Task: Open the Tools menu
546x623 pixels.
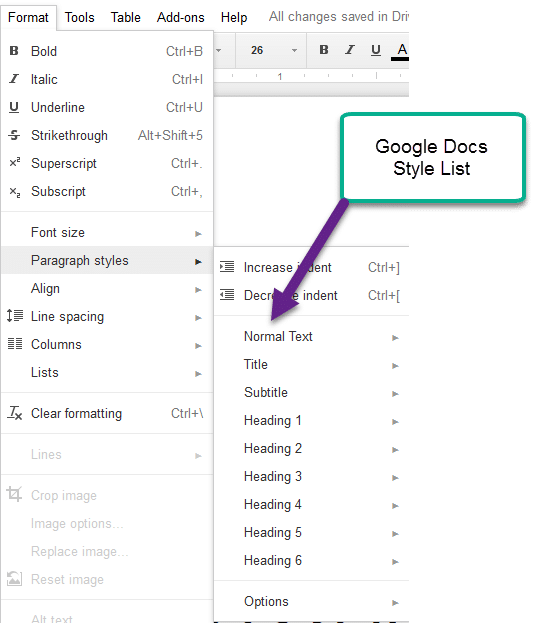Action: [x=80, y=17]
